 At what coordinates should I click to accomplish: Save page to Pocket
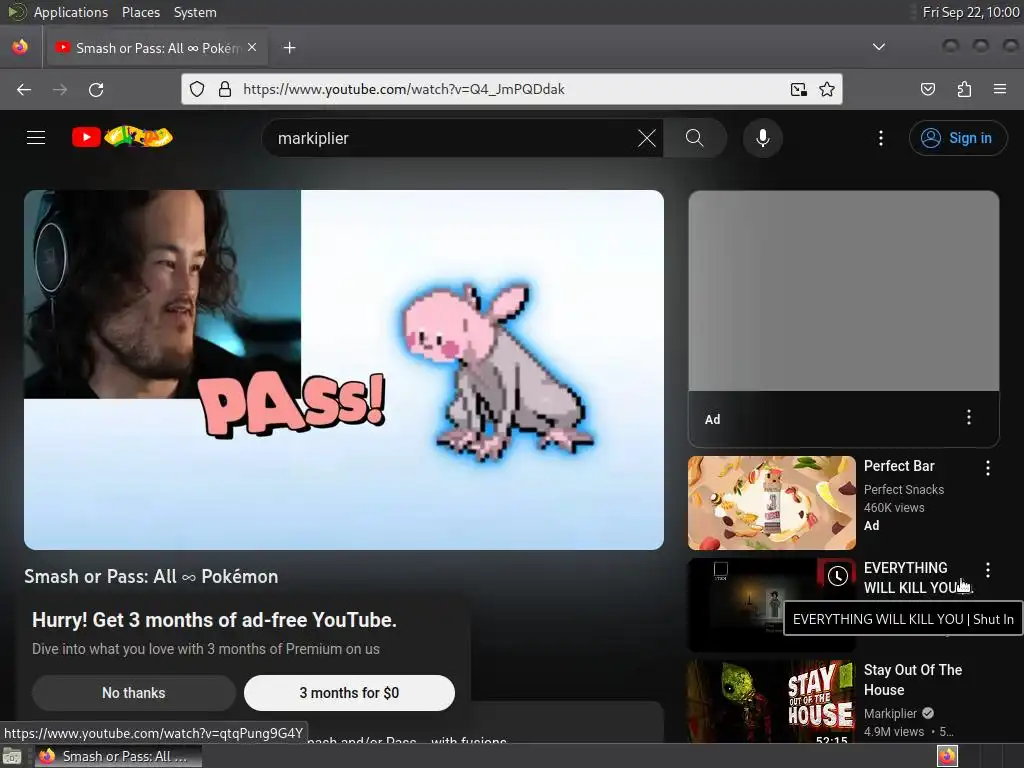tap(927, 89)
